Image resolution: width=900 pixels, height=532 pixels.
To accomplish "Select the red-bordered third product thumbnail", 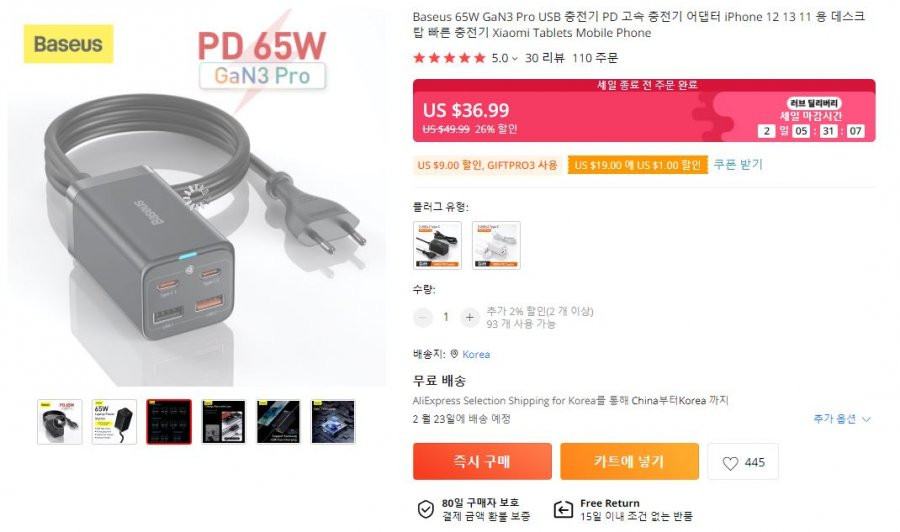I will 169,422.
